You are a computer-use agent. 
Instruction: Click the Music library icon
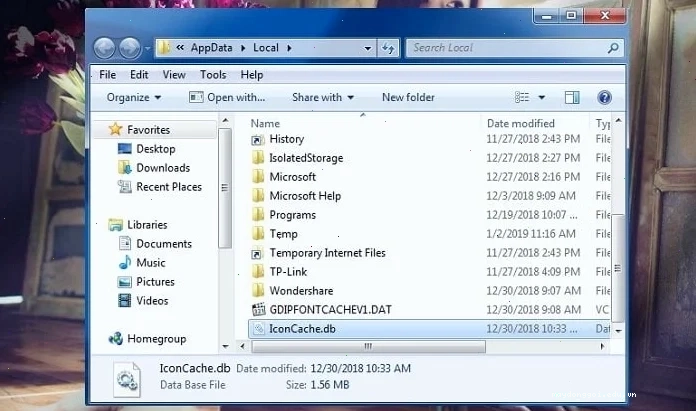coord(125,262)
